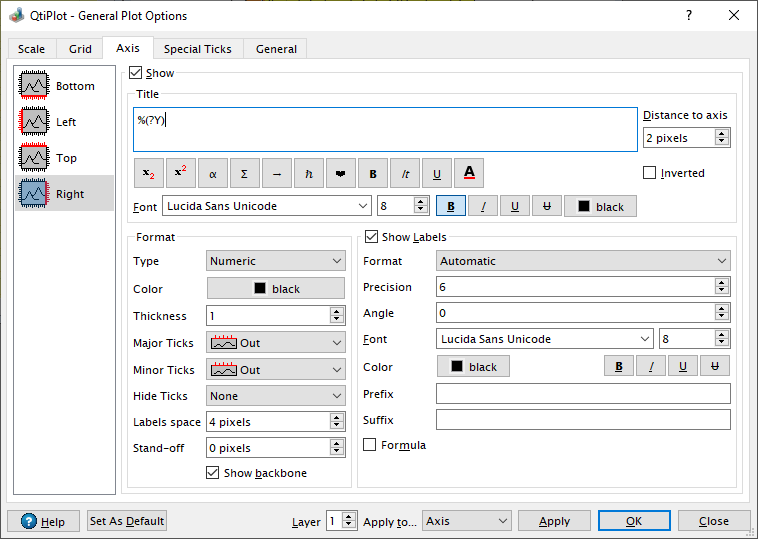
Task: Switch to the Special Ticks tab
Action: point(197,49)
